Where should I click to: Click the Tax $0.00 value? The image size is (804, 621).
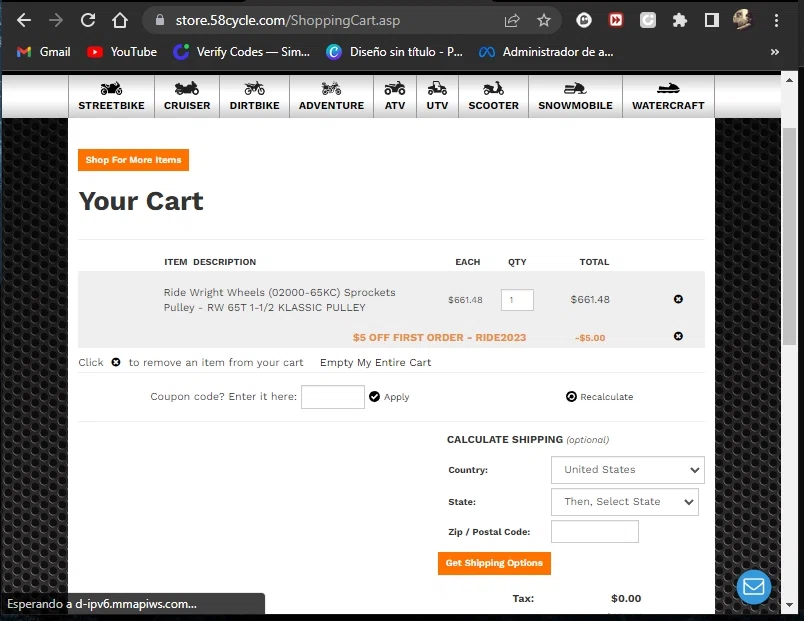tap(626, 598)
